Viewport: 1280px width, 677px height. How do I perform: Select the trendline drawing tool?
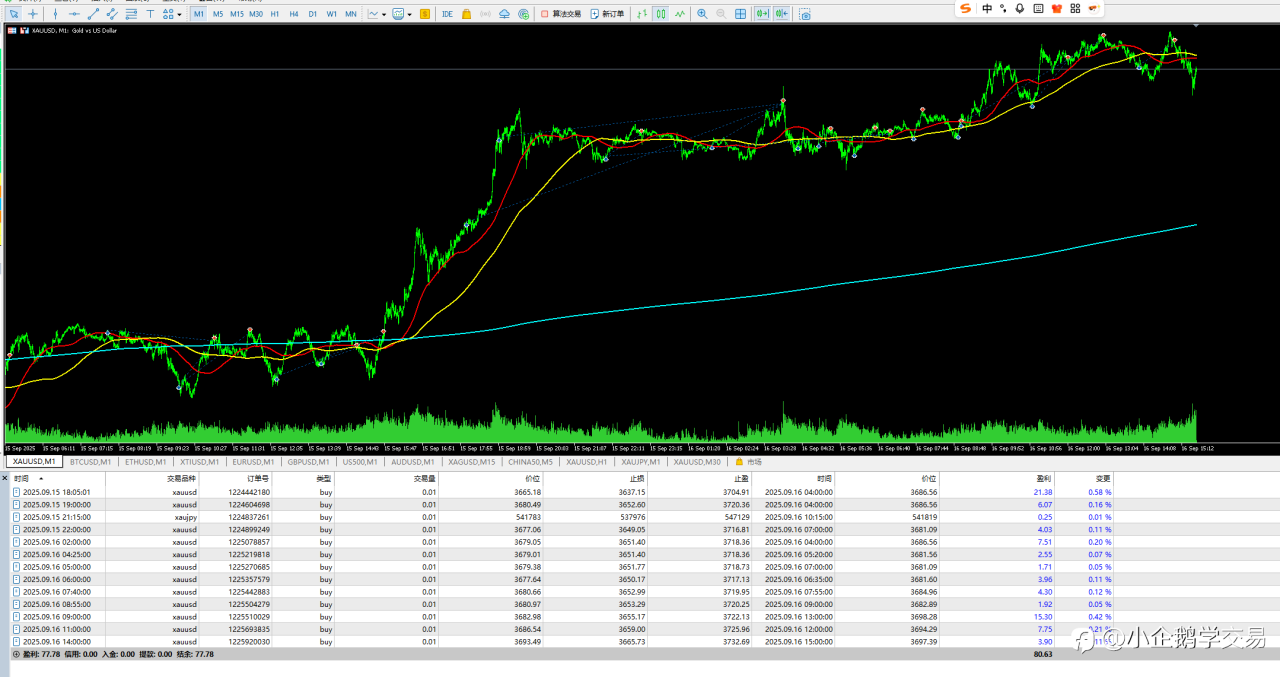pyautogui.click(x=93, y=14)
